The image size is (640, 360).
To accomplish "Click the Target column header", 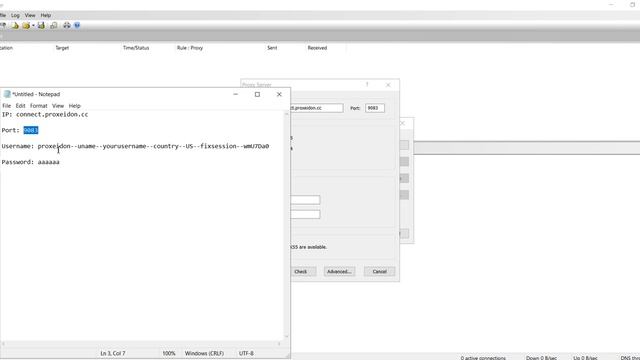I will coord(62,48).
